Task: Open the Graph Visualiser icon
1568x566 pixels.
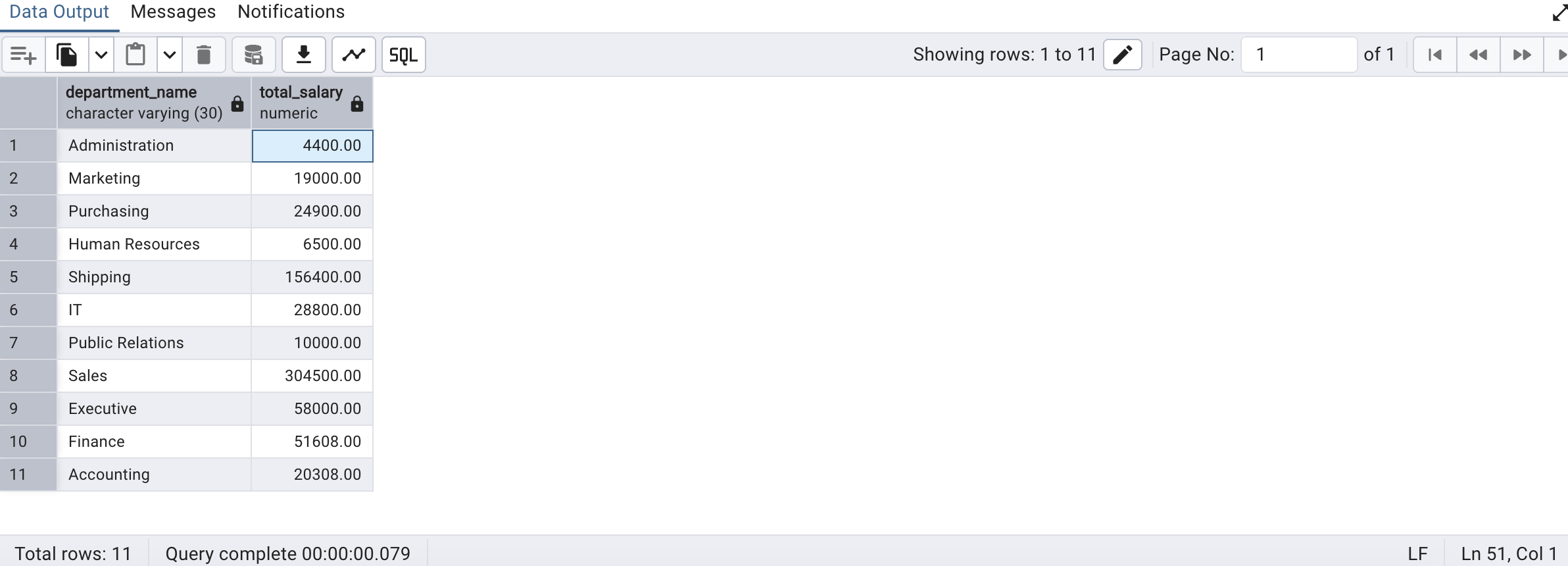Action: [354, 55]
